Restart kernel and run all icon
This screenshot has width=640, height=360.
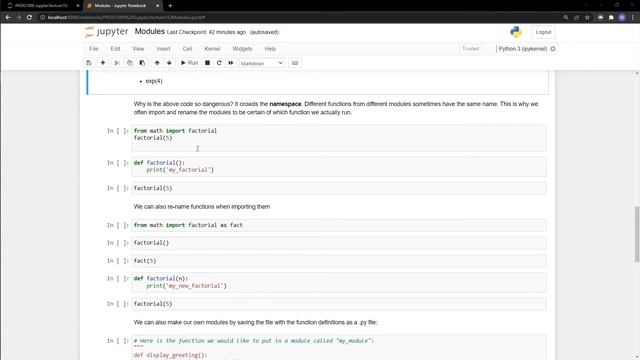coord(231,63)
